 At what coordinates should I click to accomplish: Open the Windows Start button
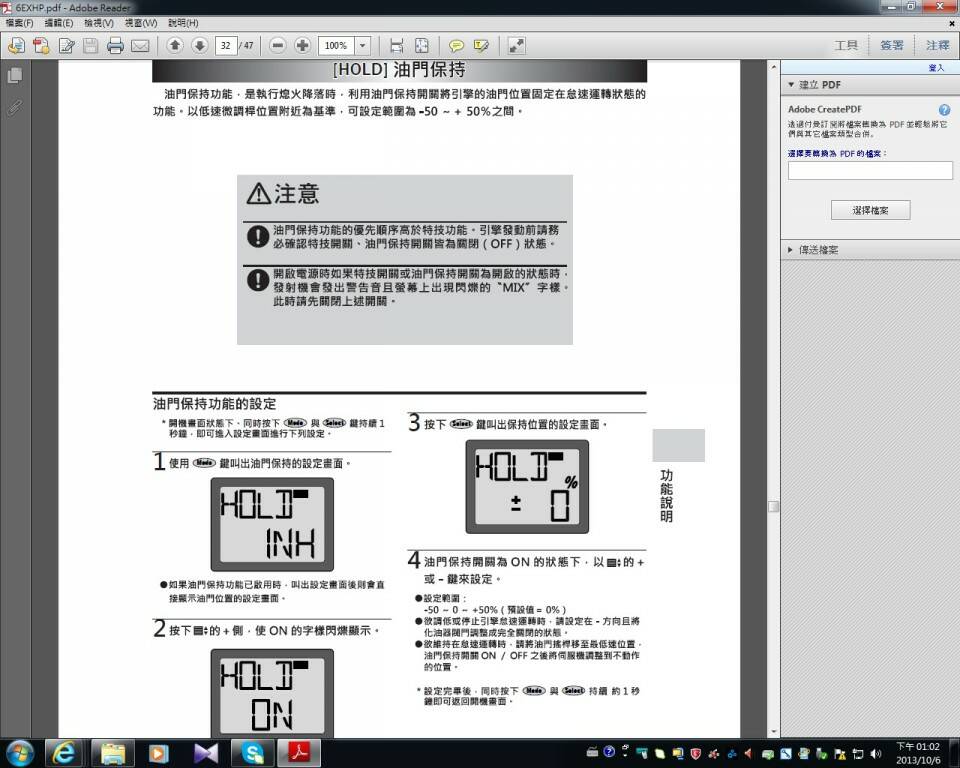click(x=19, y=753)
